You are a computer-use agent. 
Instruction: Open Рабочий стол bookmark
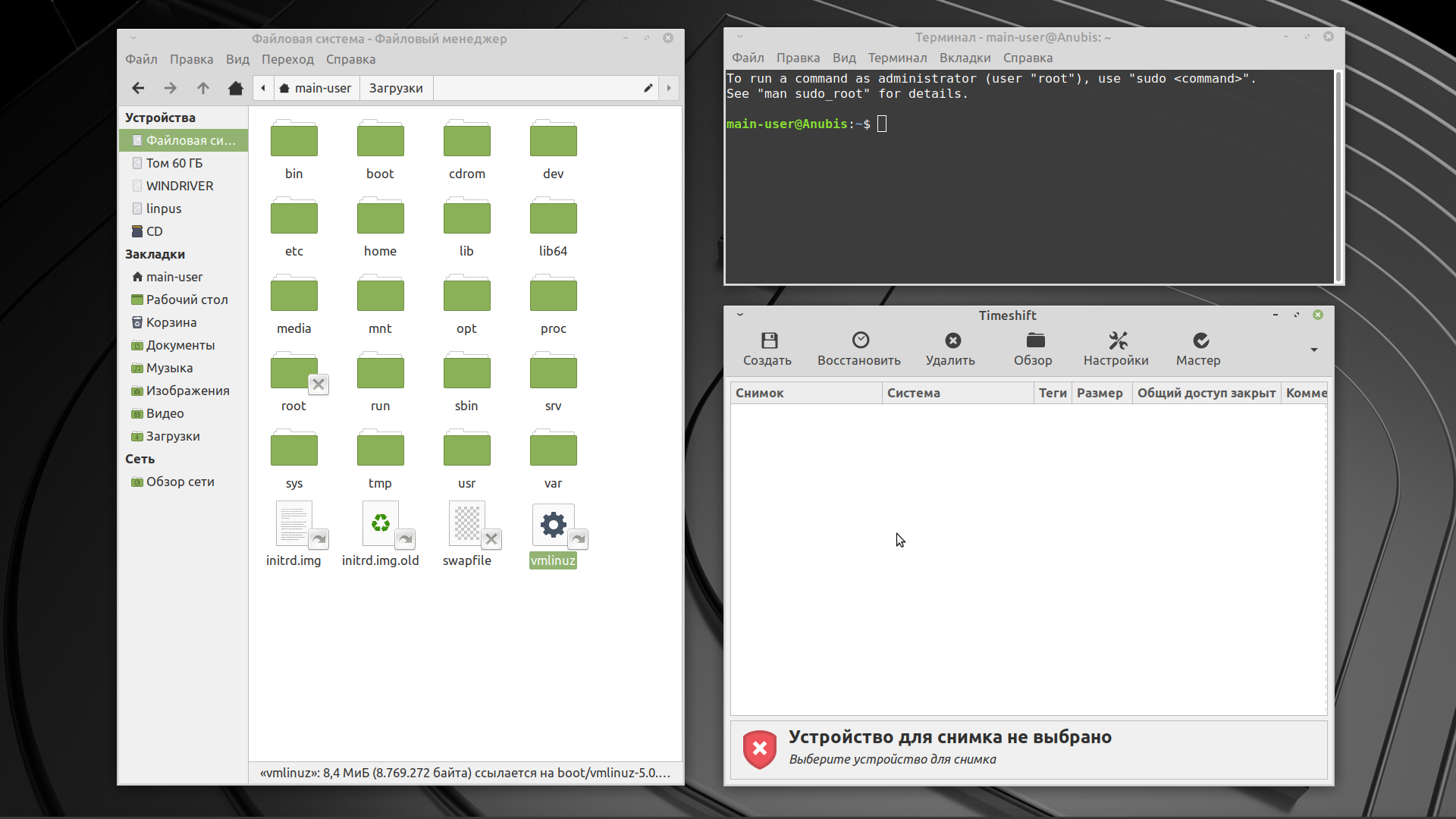pyautogui.click(x=184, y=300)
